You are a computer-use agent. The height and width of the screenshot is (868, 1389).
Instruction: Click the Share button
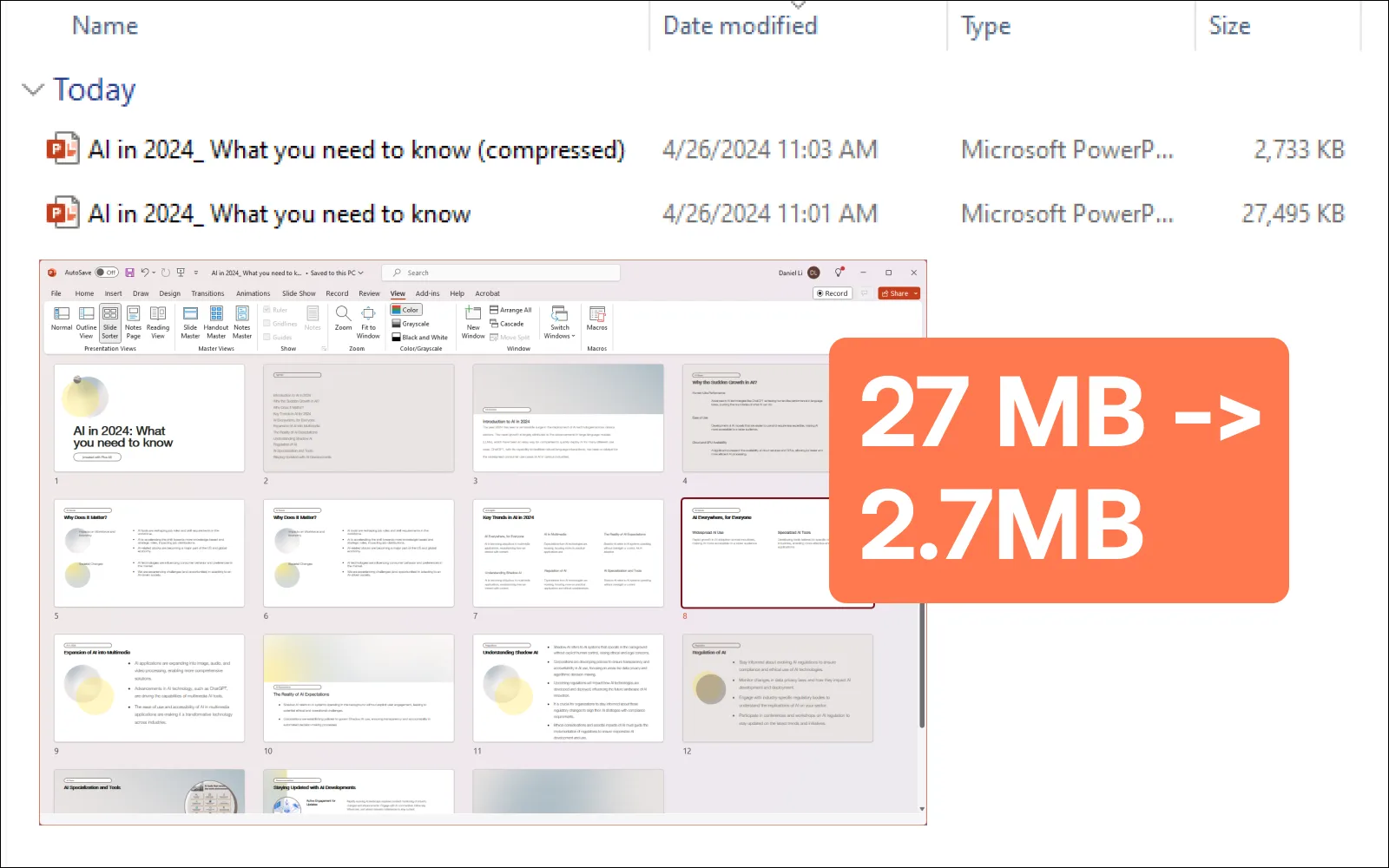click(897, 293)
